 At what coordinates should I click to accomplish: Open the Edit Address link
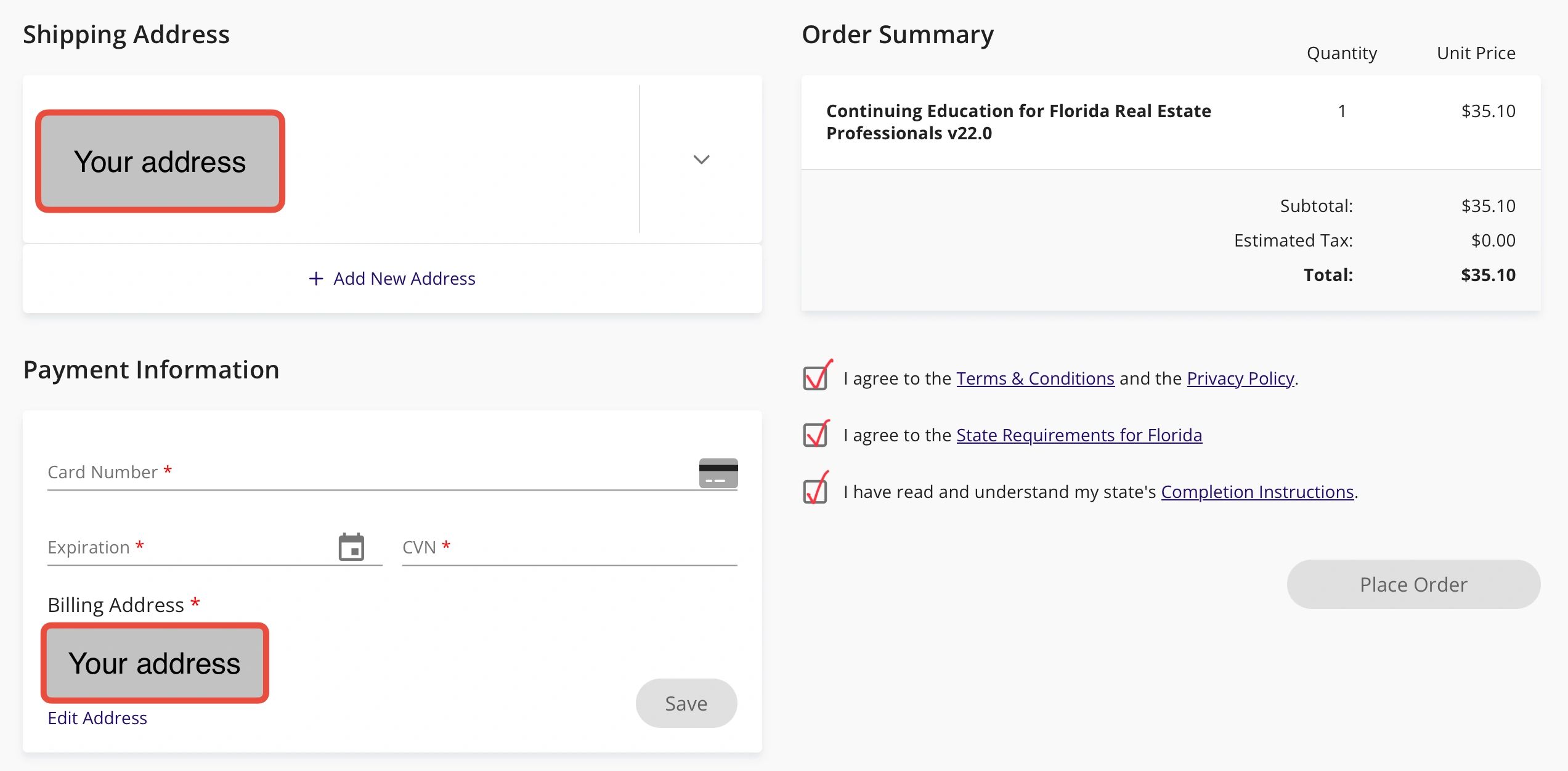(x=97, y=718)
